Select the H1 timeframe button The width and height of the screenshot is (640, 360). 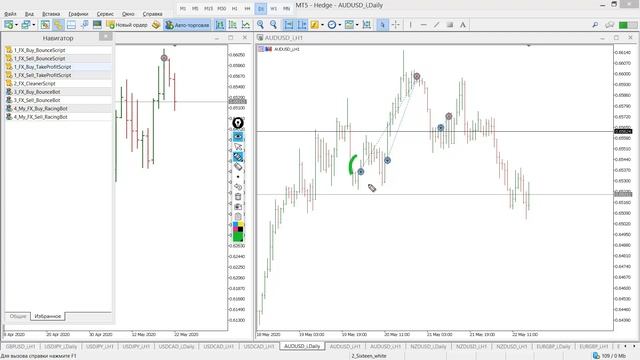point(234,8)
